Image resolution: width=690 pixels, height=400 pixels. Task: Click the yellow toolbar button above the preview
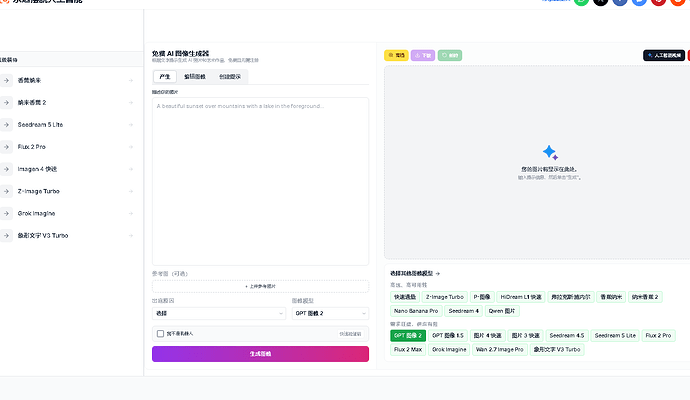tap(396, 55)
